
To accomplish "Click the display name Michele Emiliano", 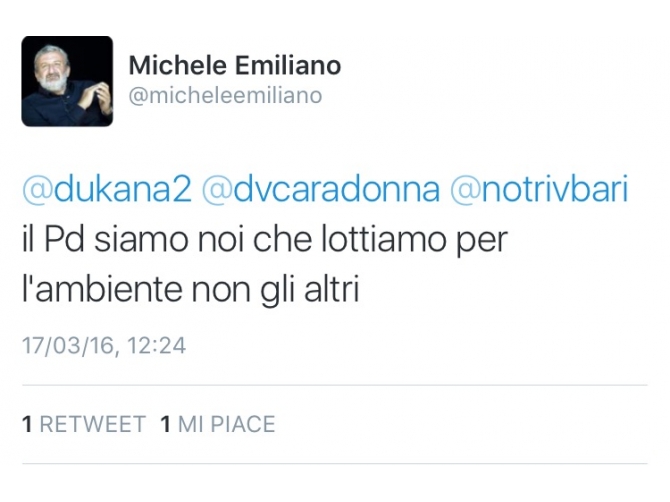I will tap(235, 65).
